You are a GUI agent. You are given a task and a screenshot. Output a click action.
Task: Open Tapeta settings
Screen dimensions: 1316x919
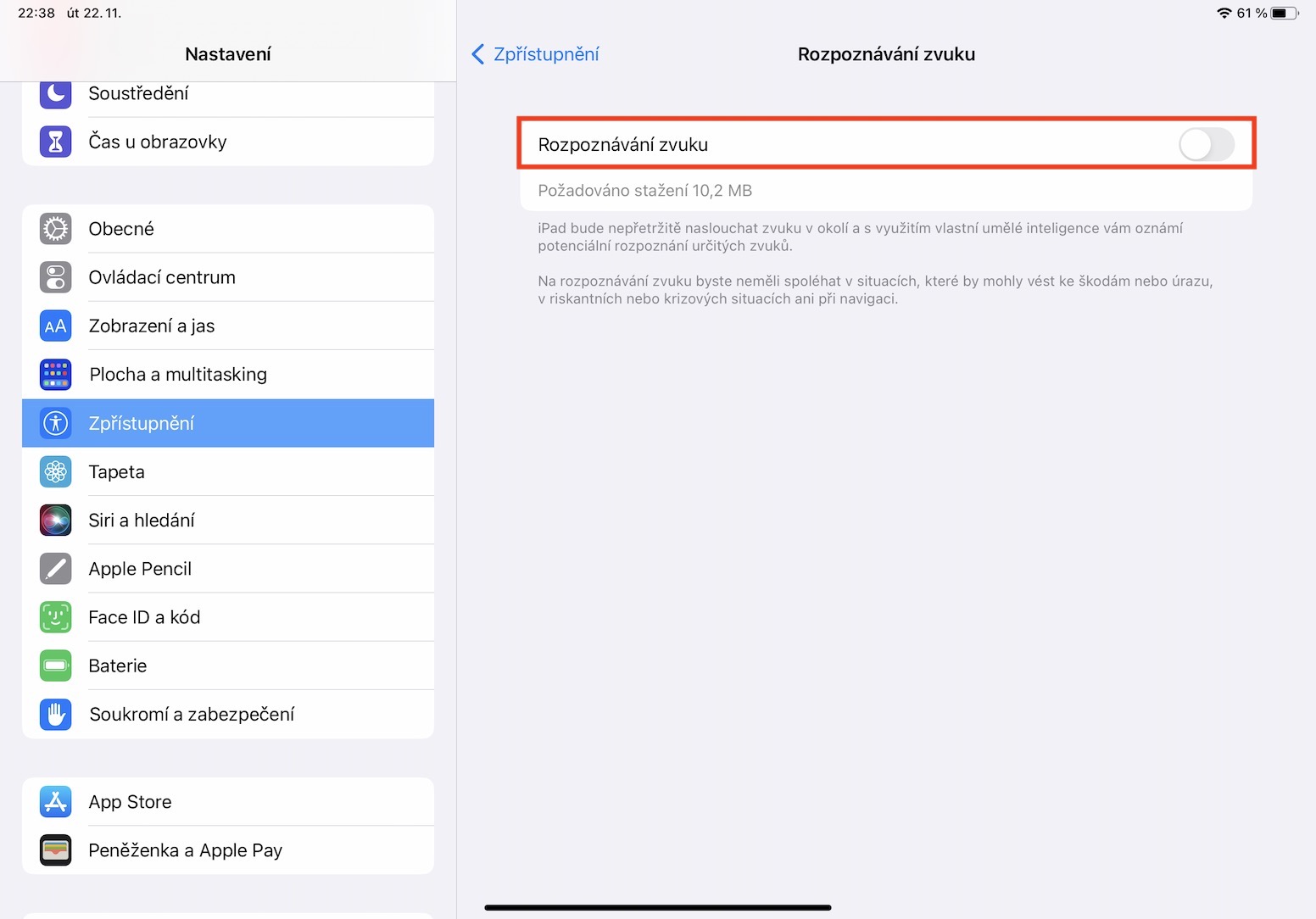(x=227, y=472)
